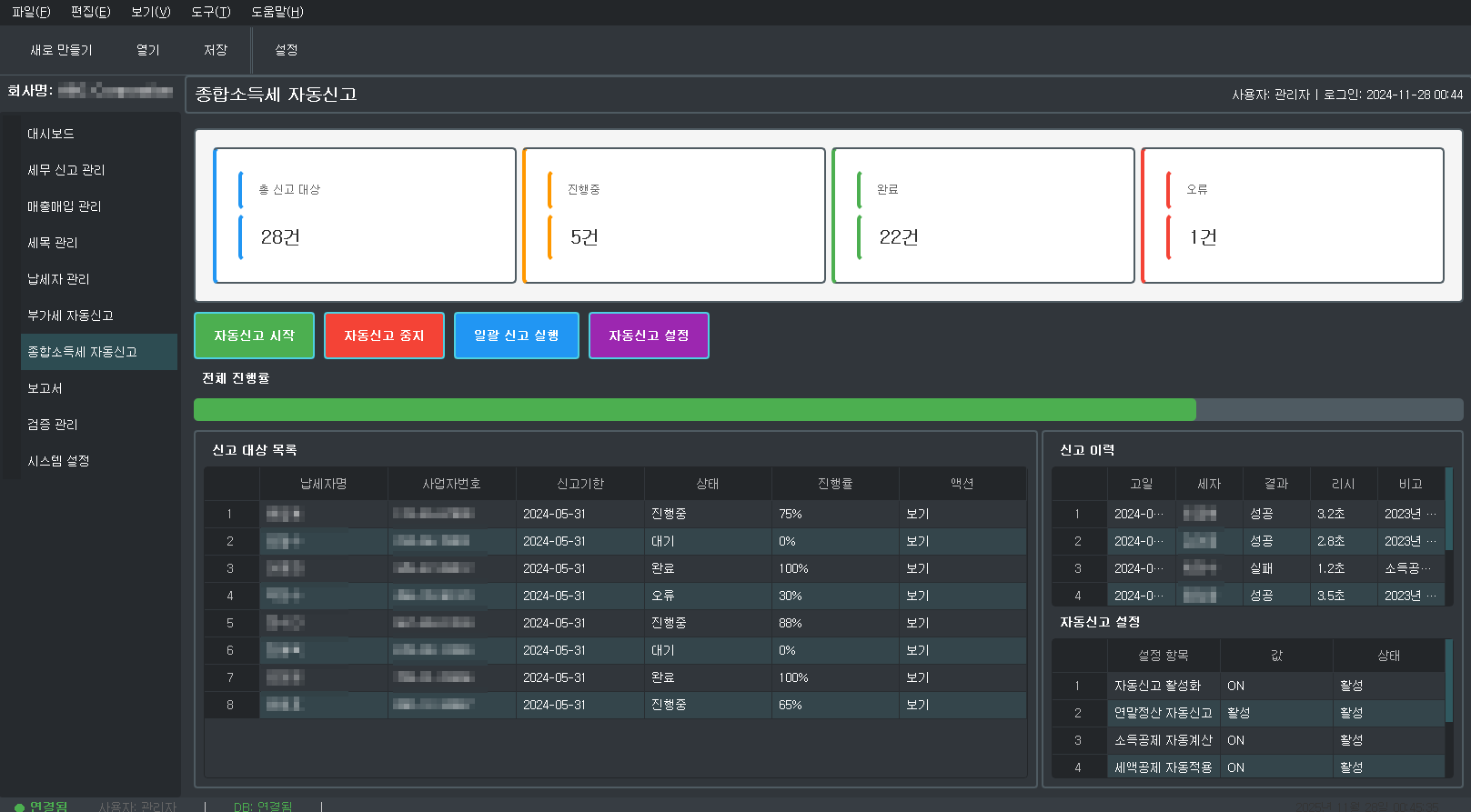Click the 설정 toolbar item
Image resolution: width=1471 pixels, height=812 pixels.
click(287, 50)
